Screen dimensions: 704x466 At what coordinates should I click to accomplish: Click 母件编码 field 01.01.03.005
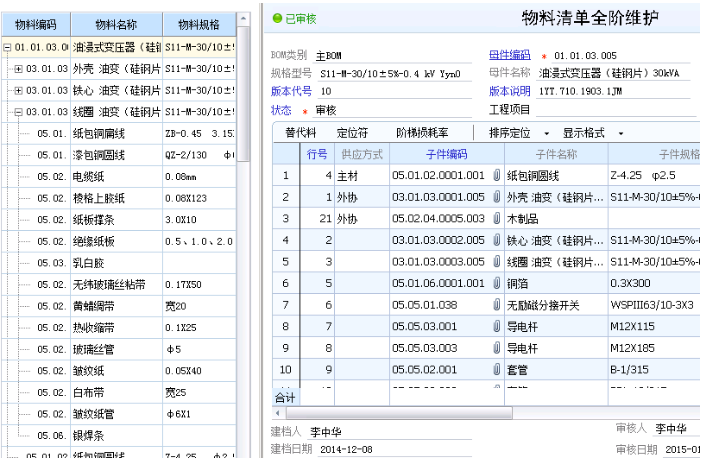click(621, 55)
